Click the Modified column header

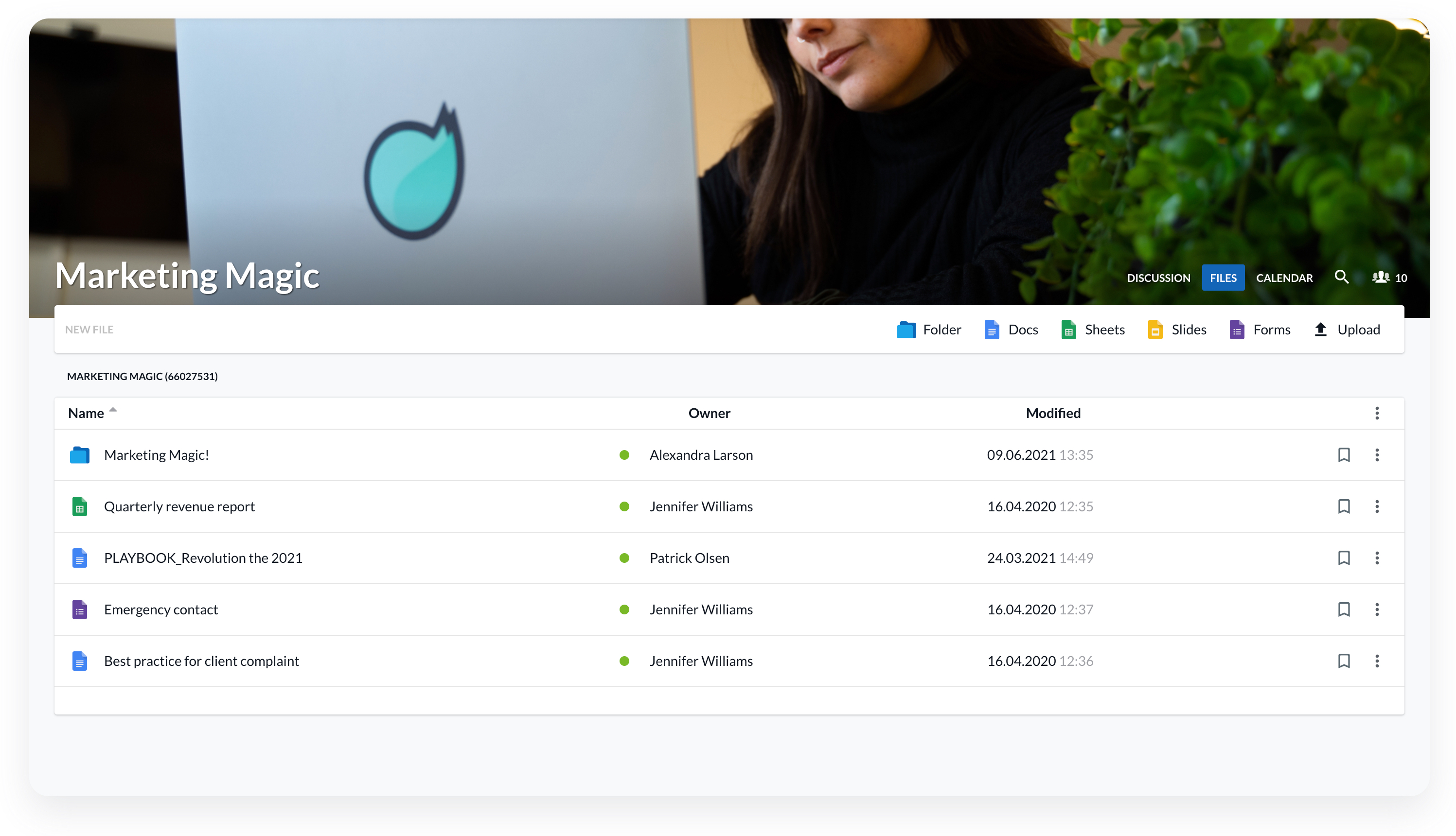[x=1052, y=414]
